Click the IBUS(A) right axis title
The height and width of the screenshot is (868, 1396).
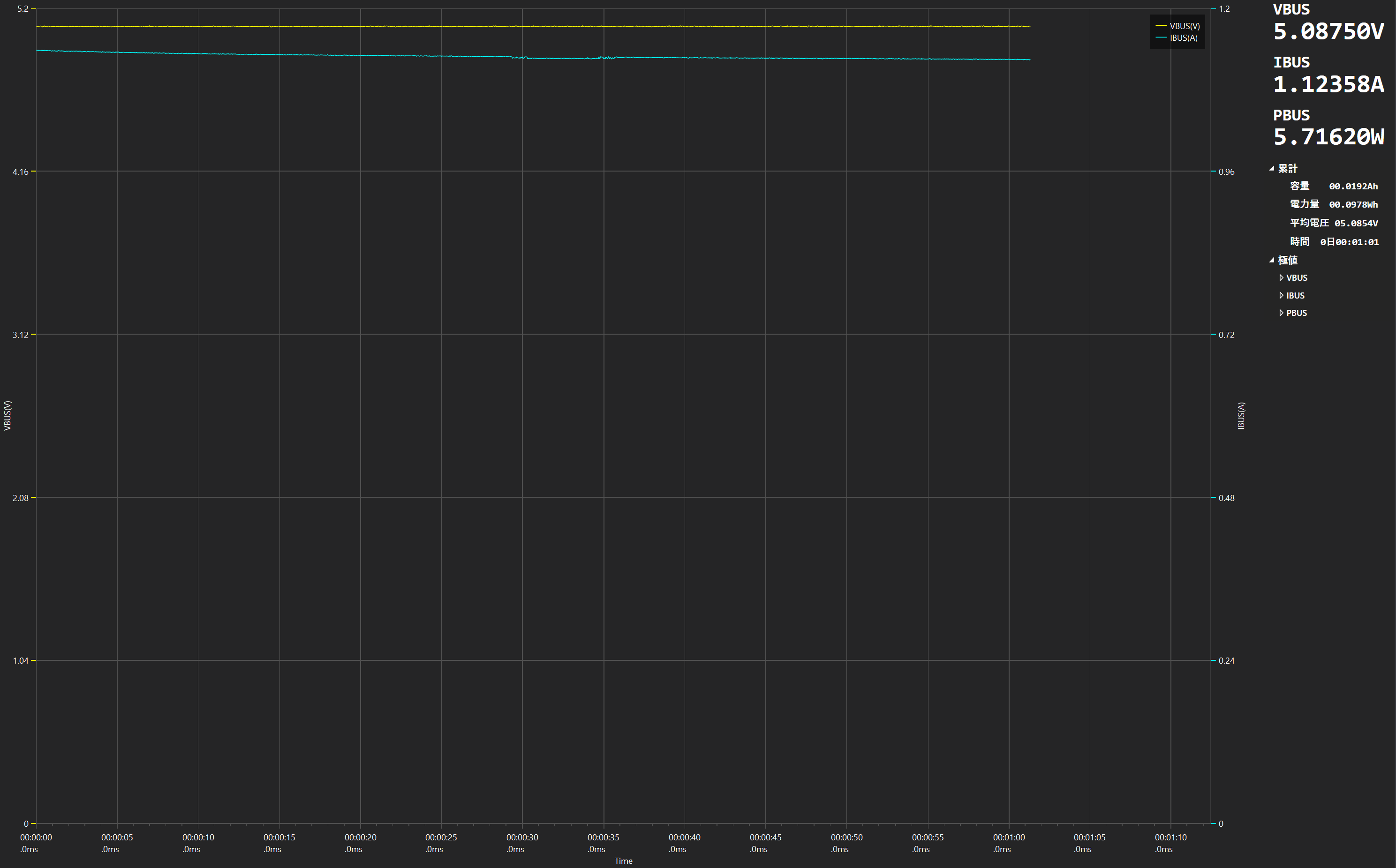1241,416
